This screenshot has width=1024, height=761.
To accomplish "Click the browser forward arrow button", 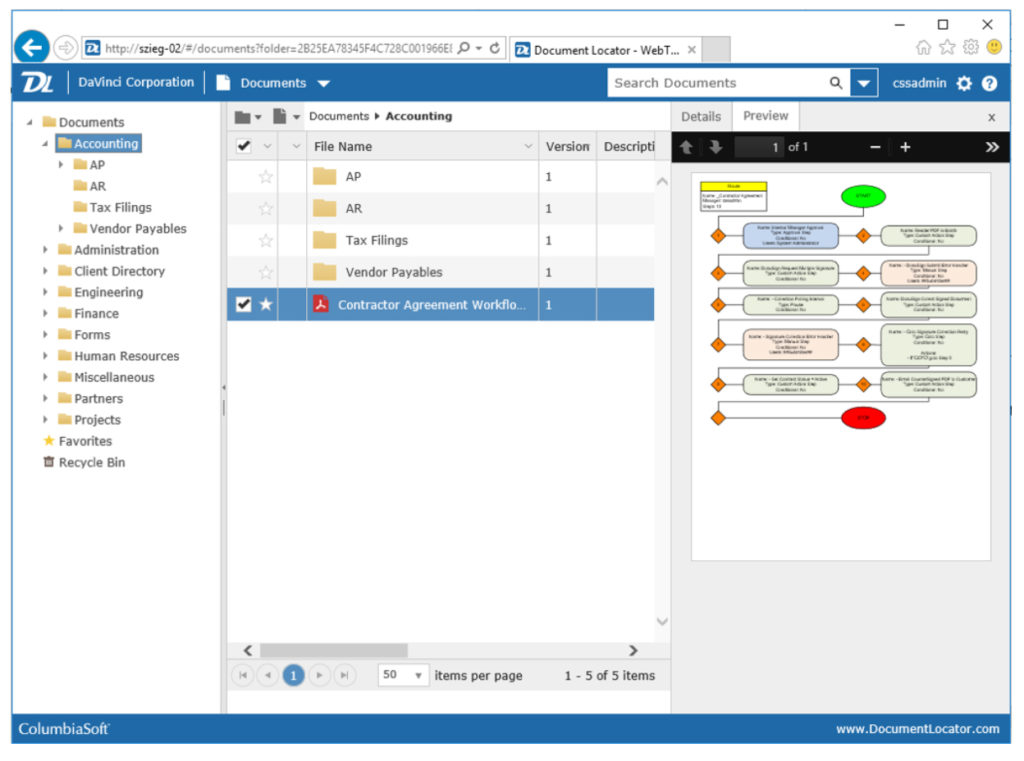I will tap(65, 48).
